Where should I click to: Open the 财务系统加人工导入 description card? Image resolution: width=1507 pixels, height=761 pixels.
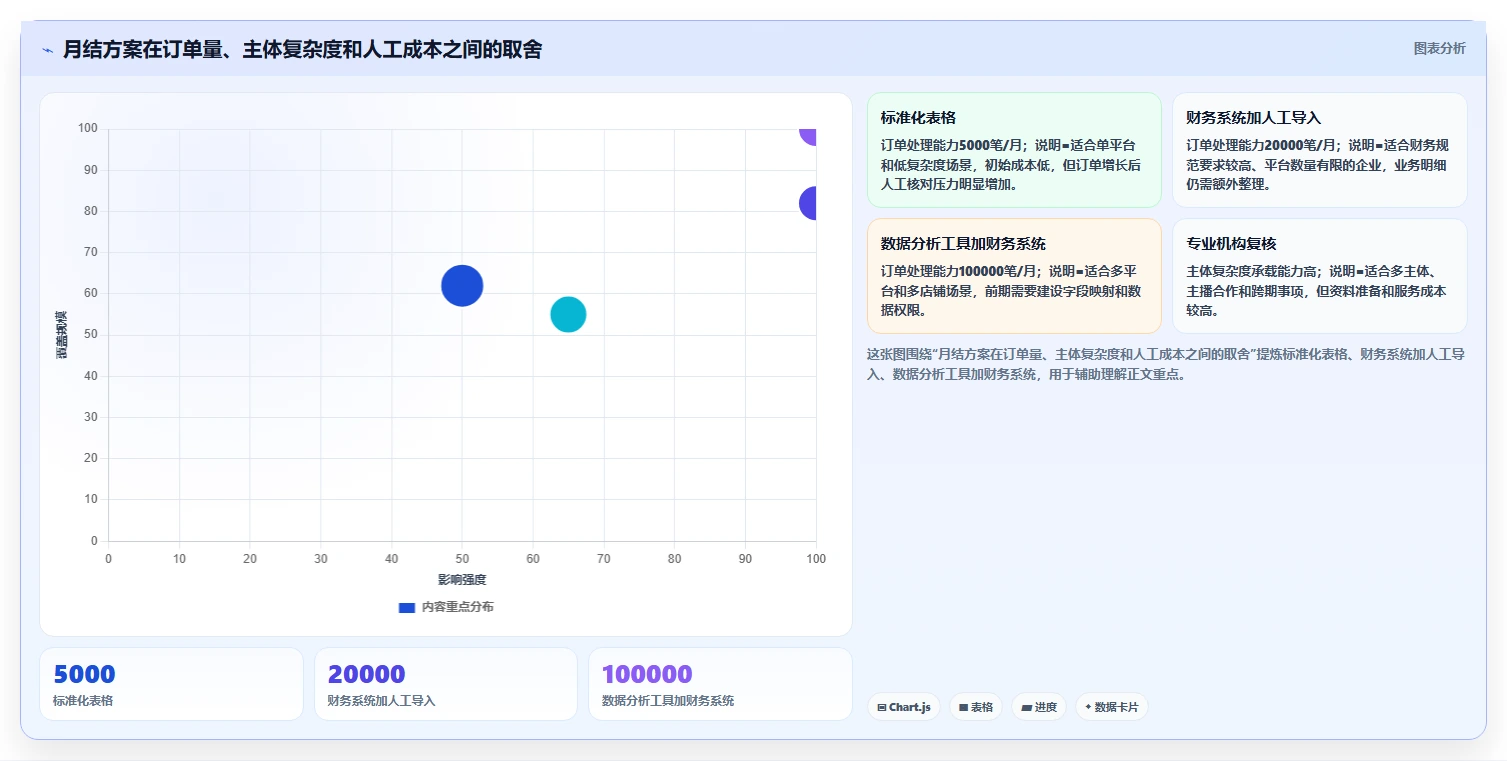[x=1320, y=150]
